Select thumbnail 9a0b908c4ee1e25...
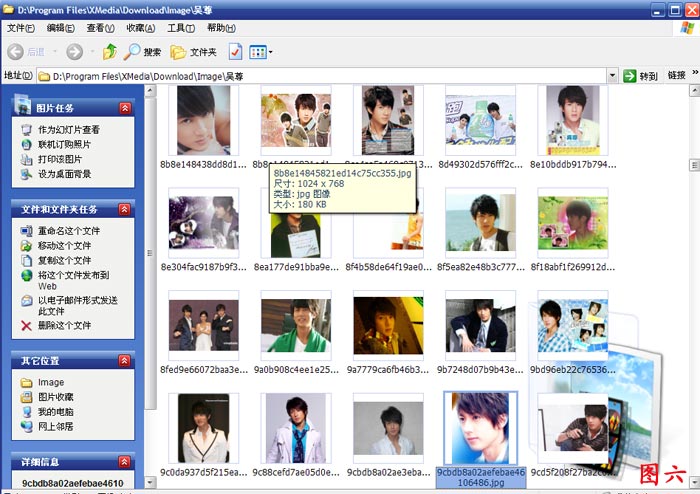Image resolution: width=700 pixels, height=494 pixels. point(296,325)
